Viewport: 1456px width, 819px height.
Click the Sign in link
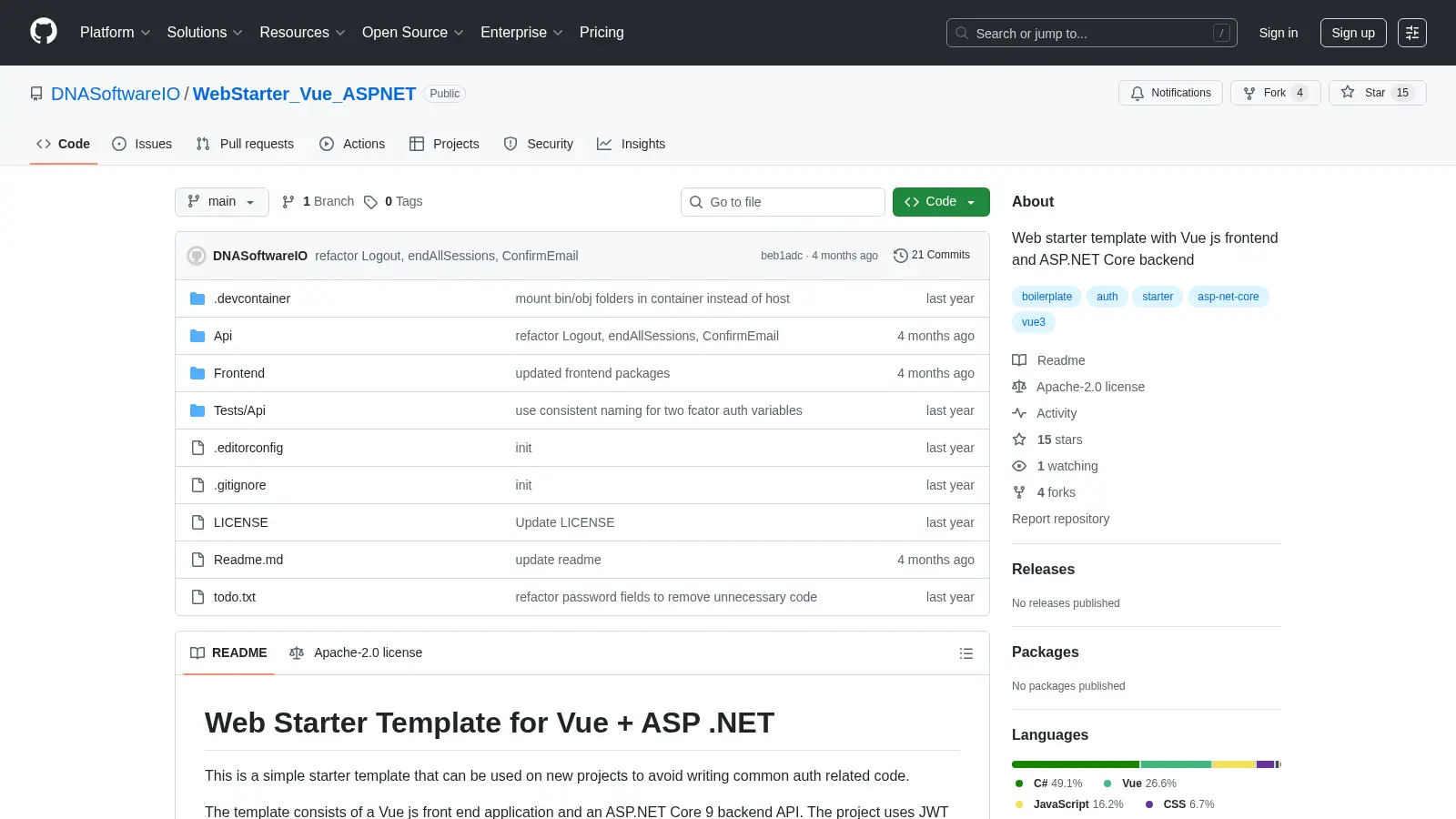pos(1279,33)
